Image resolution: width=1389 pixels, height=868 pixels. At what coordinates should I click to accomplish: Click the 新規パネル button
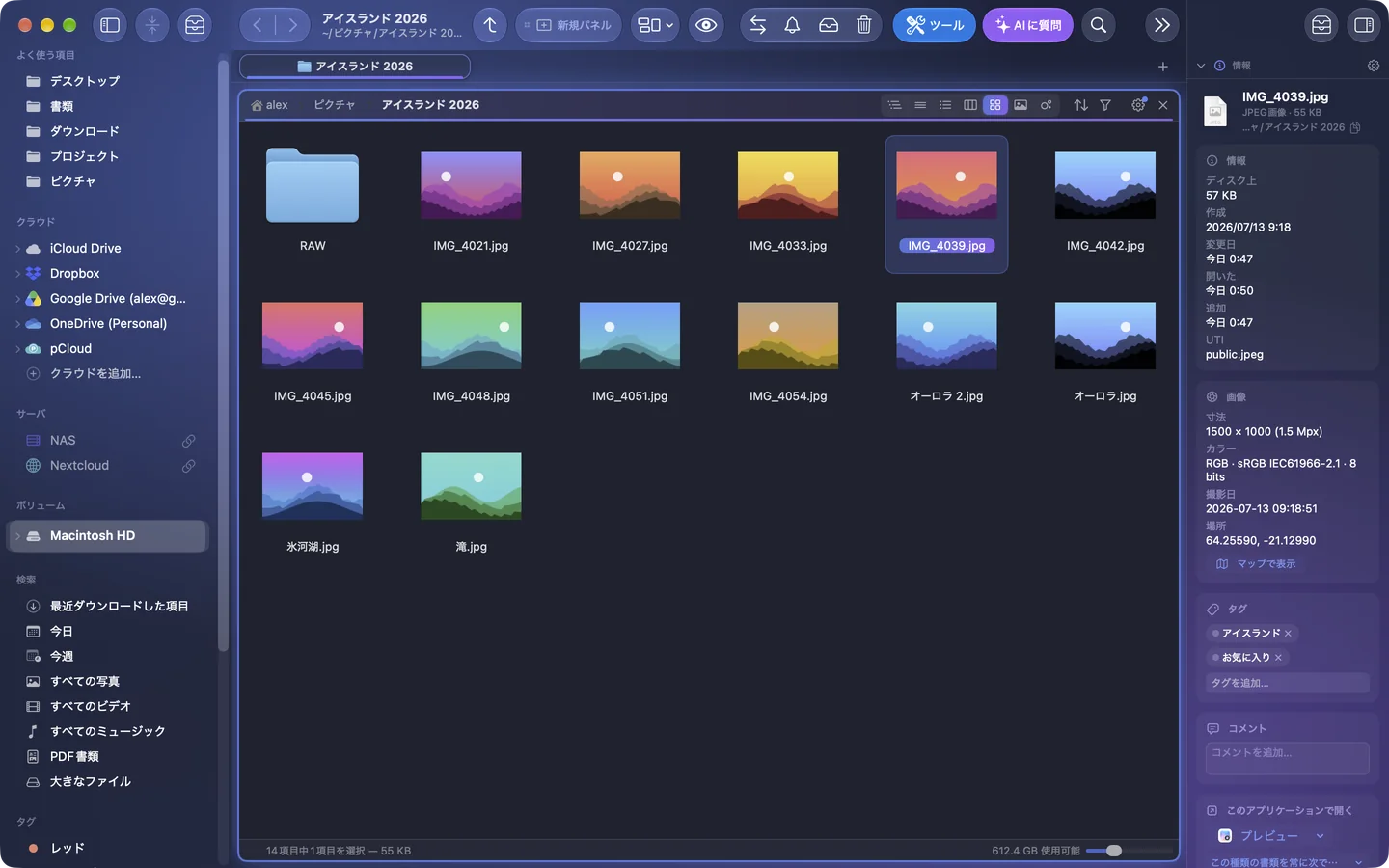click(x=567, y=25)
